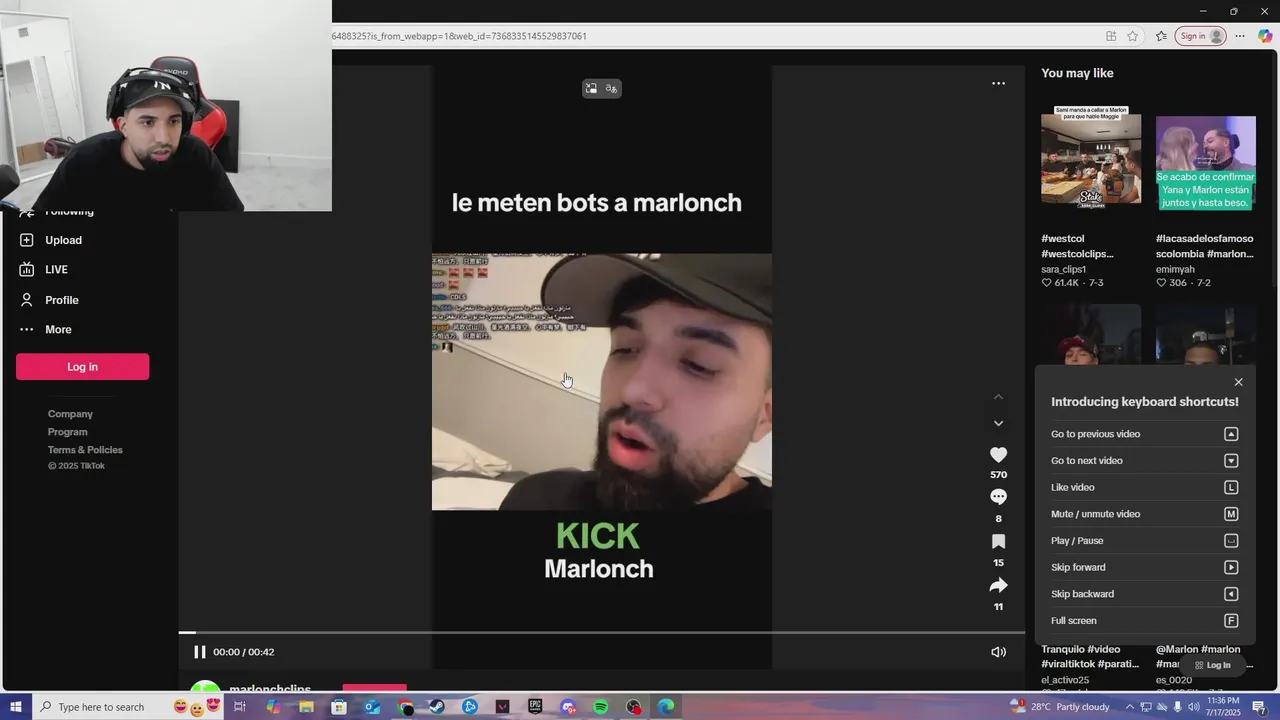Open the system volume tray icon
The image size is (1280, 720).
[1193, 707]
